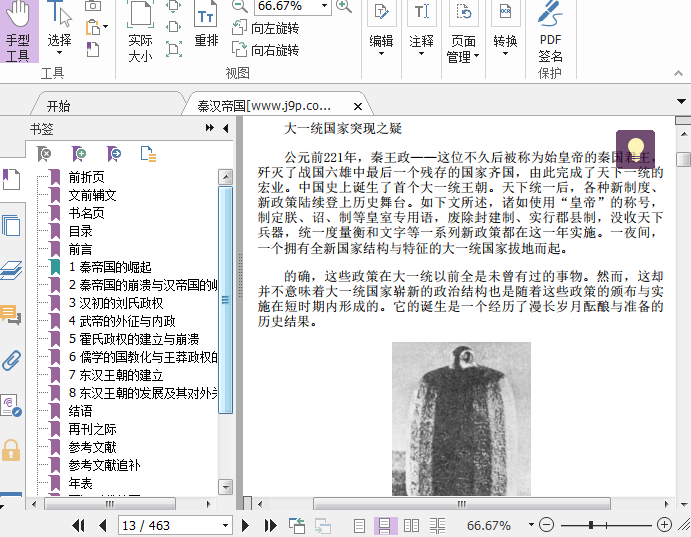Switch to continuous page view mode

[x=385, y=525]
